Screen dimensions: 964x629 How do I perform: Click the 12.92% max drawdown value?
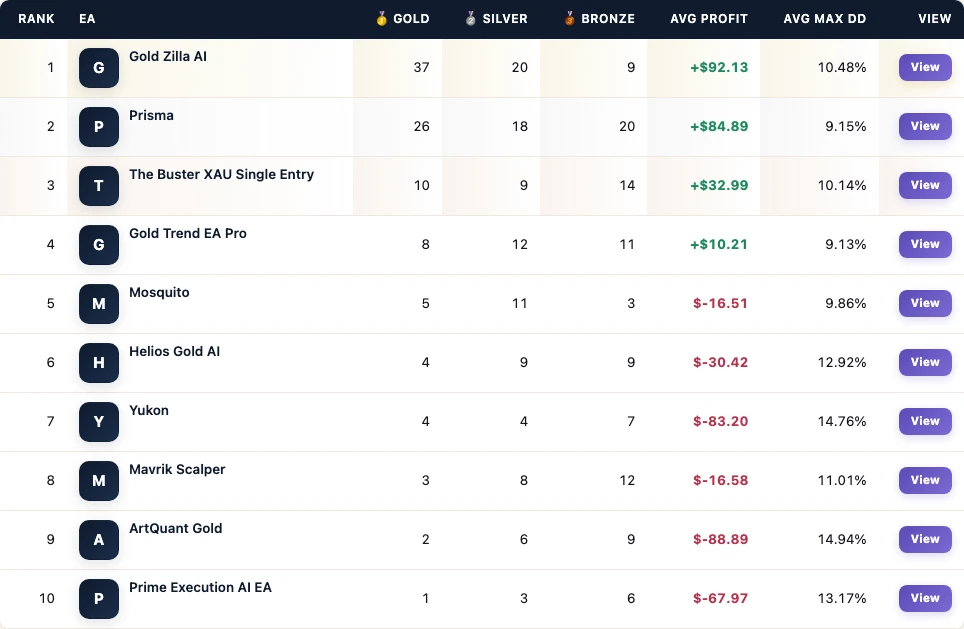tap(842, 363)
